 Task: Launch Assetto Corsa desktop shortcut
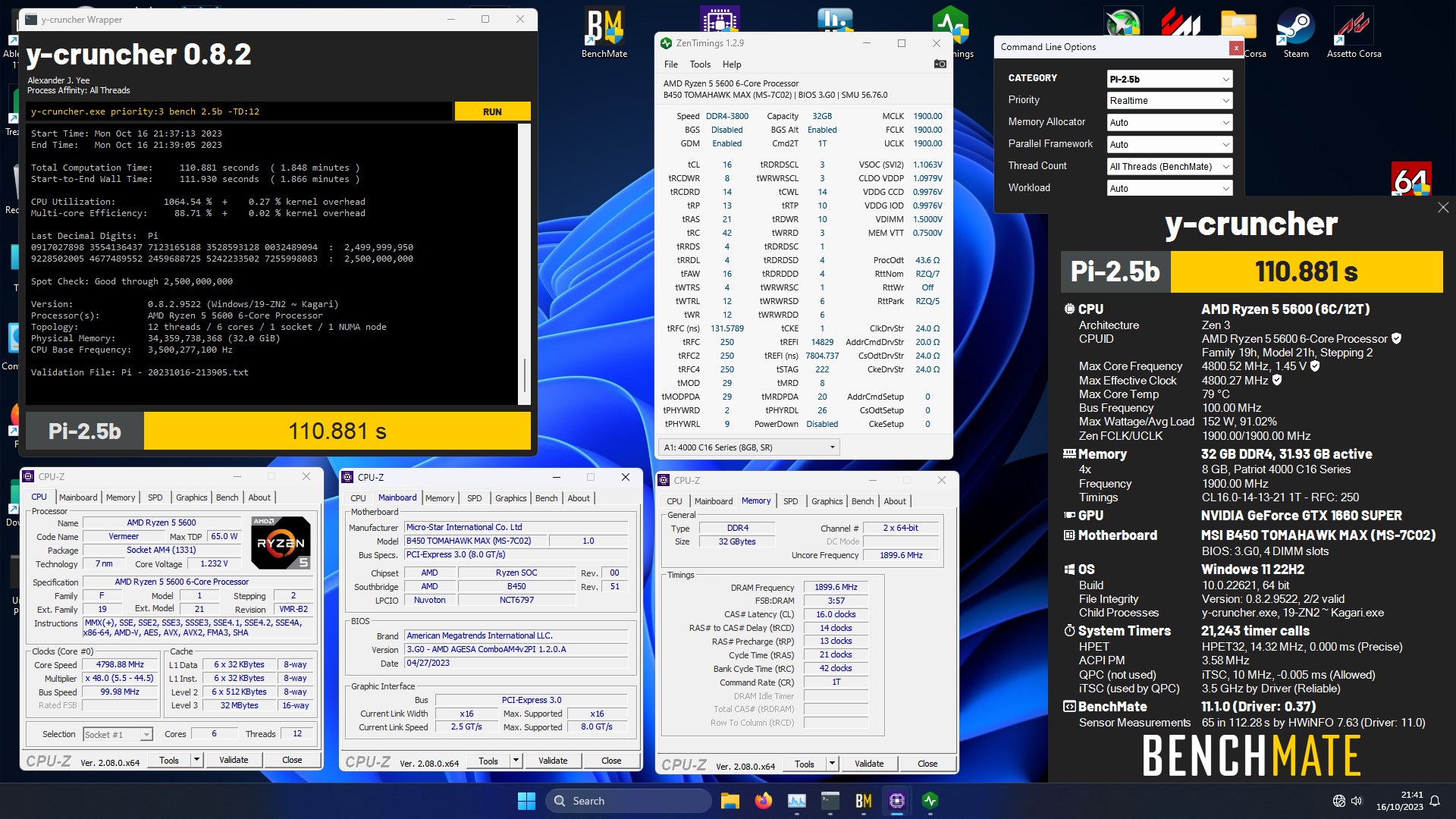[x=1354, y=33]
